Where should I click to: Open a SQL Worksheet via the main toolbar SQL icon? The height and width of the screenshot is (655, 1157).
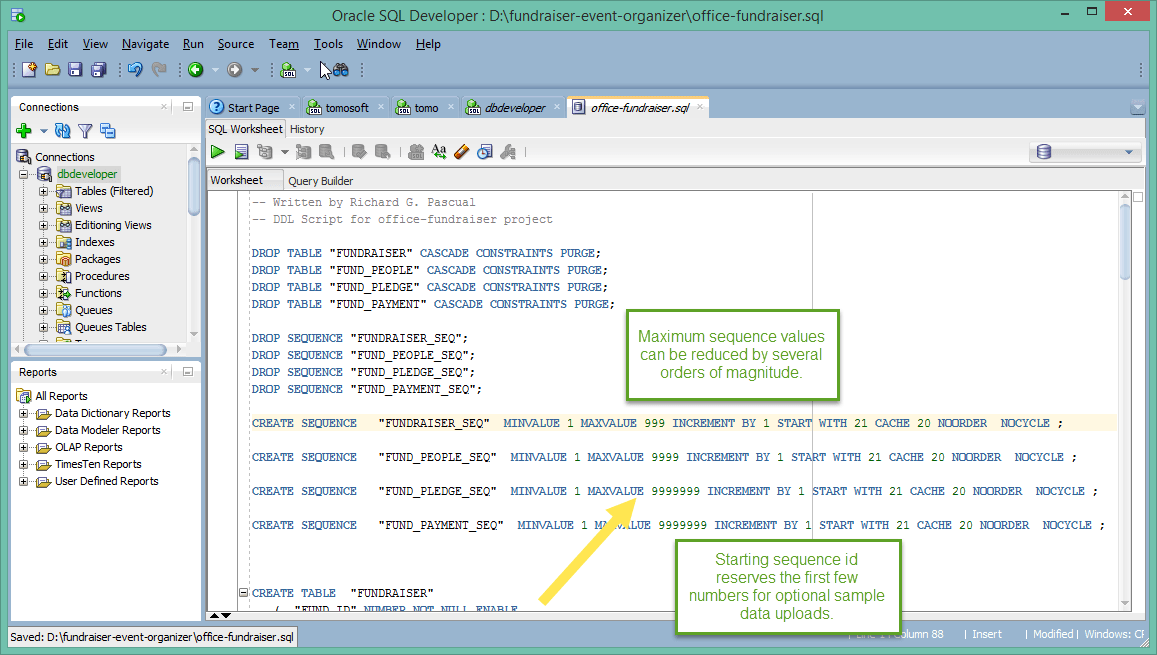click(x=289, y=69)
